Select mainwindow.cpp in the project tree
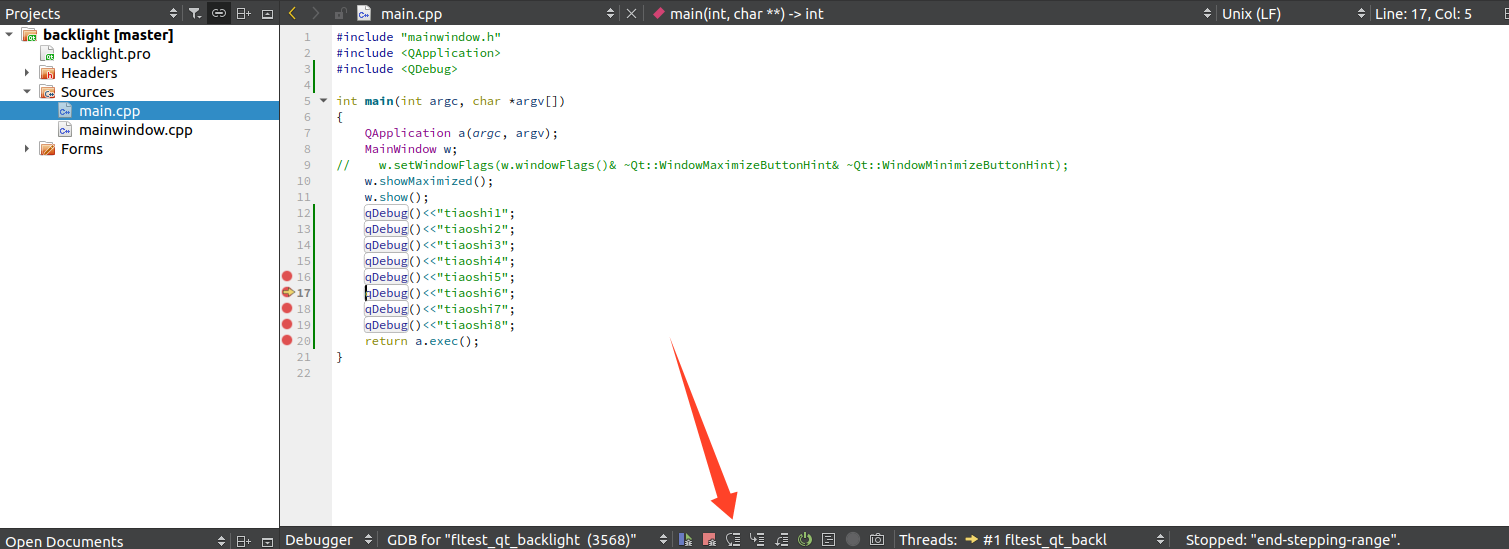The width and height of the screenshot is (1509, 549). point(135,130)
